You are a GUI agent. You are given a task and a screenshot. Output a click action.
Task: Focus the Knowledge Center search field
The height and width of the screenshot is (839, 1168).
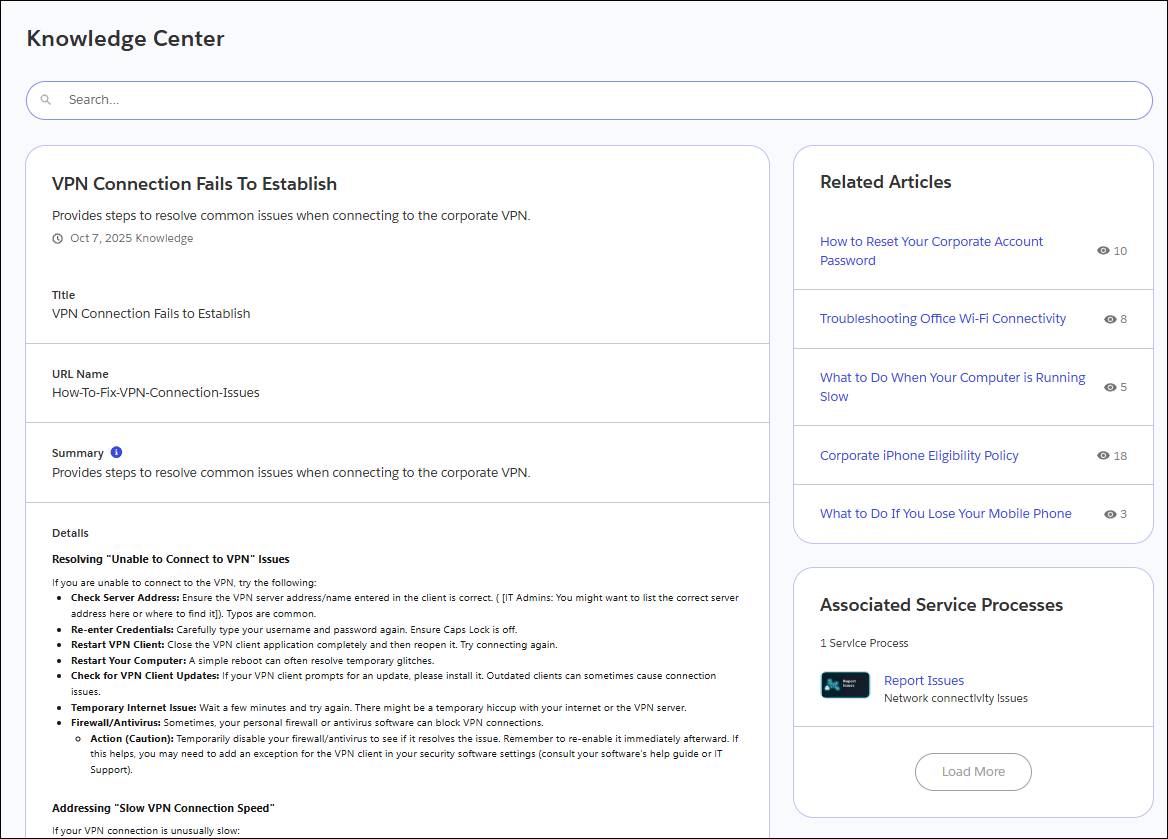589,100
